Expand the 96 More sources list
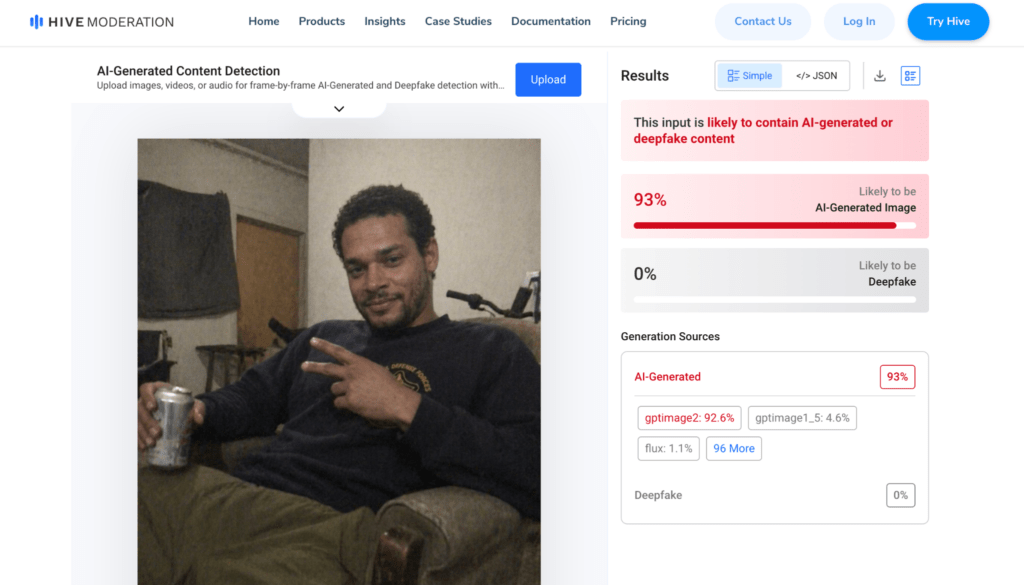The width and height of the screenshot is (1024, 585). [734, 448]
